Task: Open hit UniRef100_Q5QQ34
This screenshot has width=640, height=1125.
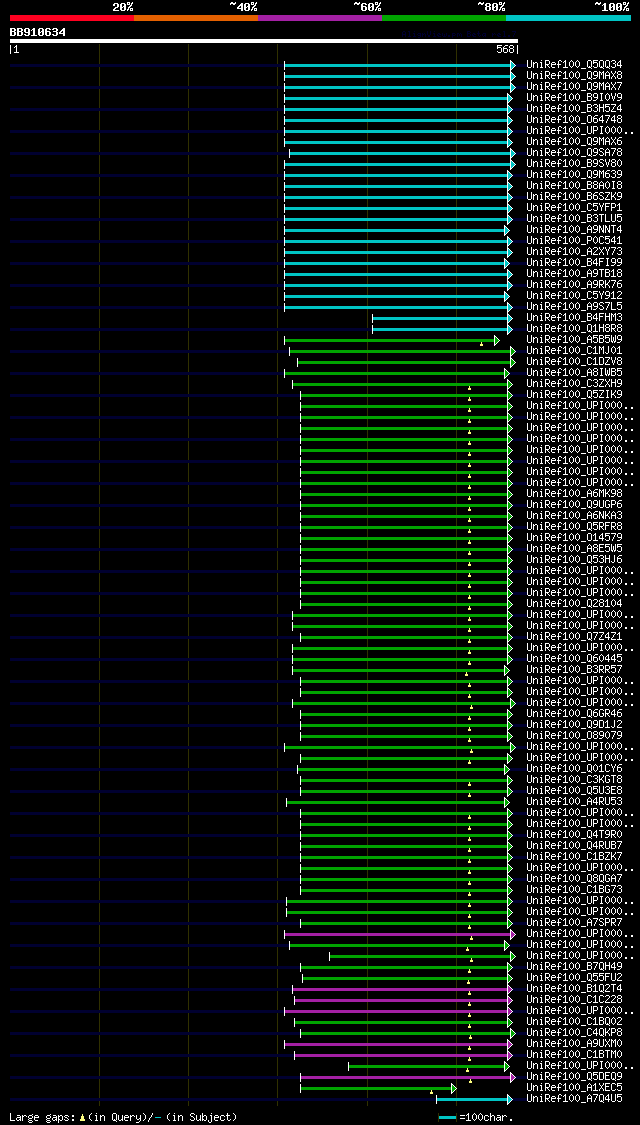Action: click(x=574, y=65)
